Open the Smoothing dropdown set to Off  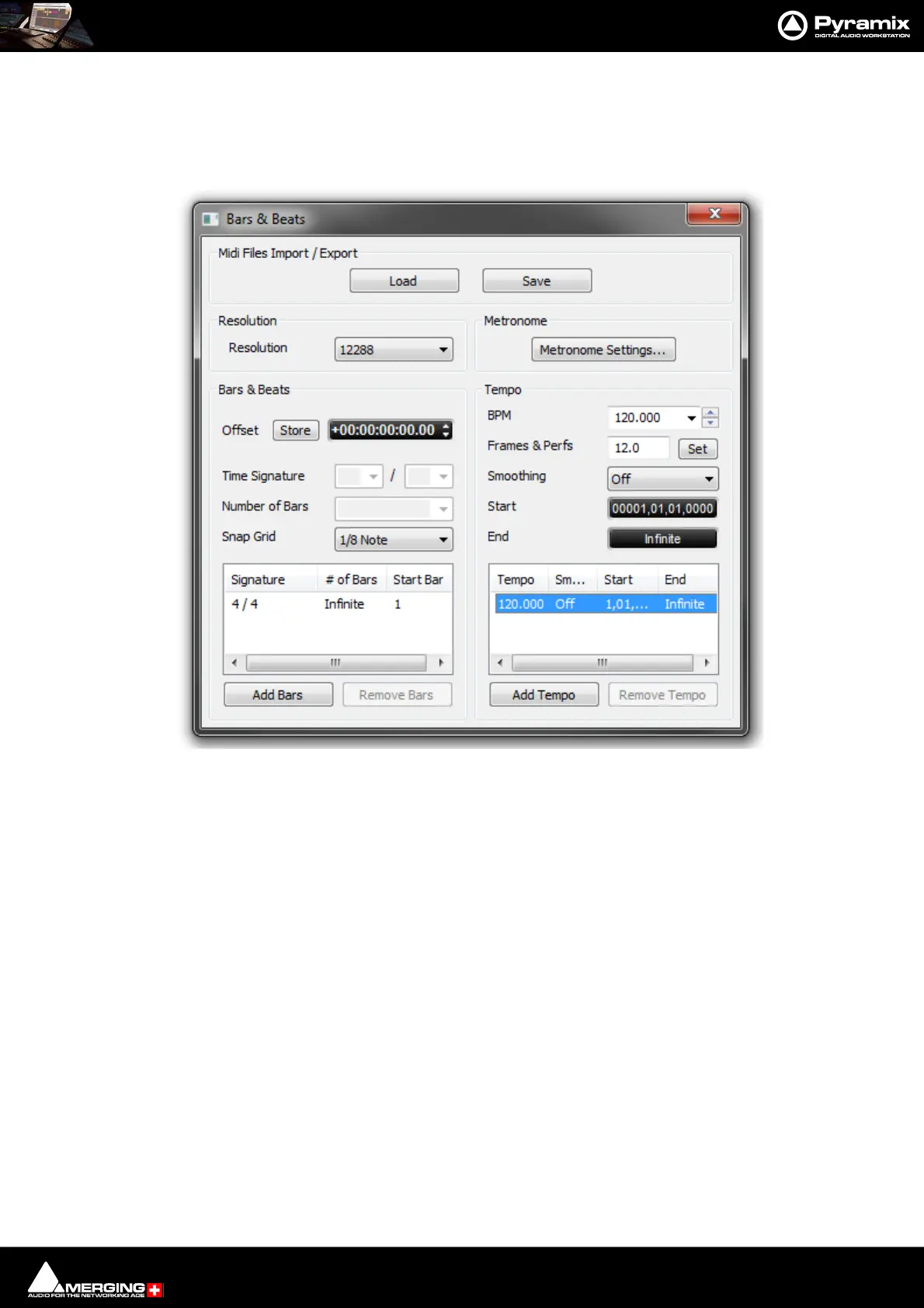pyautogui.click(x=663, y=478)
